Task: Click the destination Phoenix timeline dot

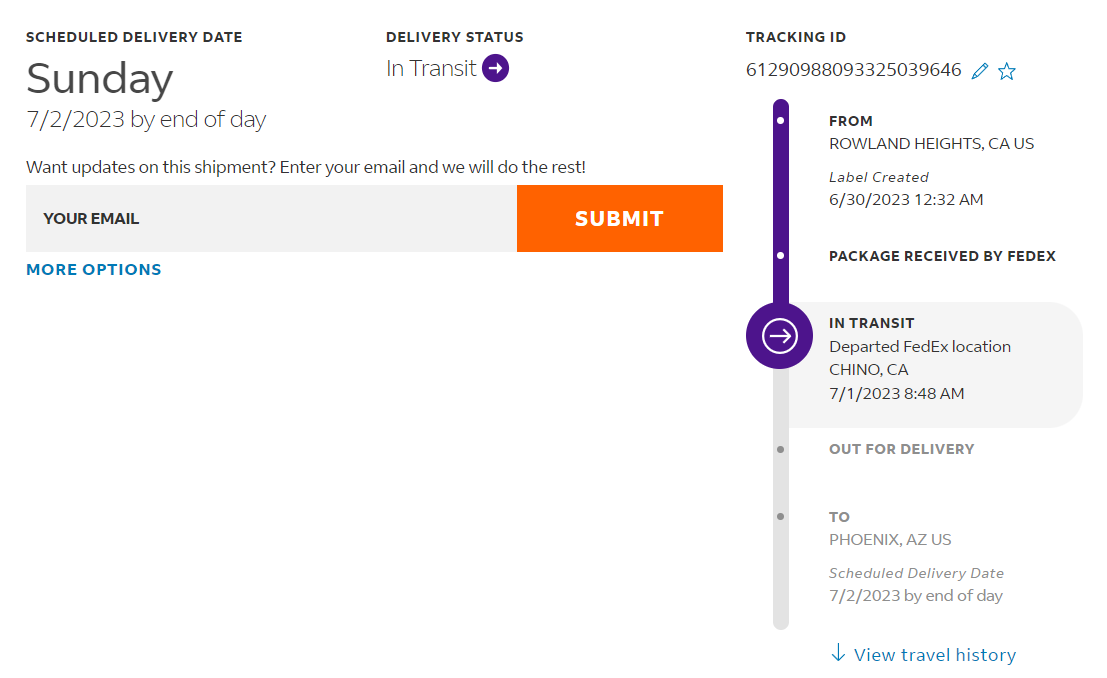Action: 780,517
